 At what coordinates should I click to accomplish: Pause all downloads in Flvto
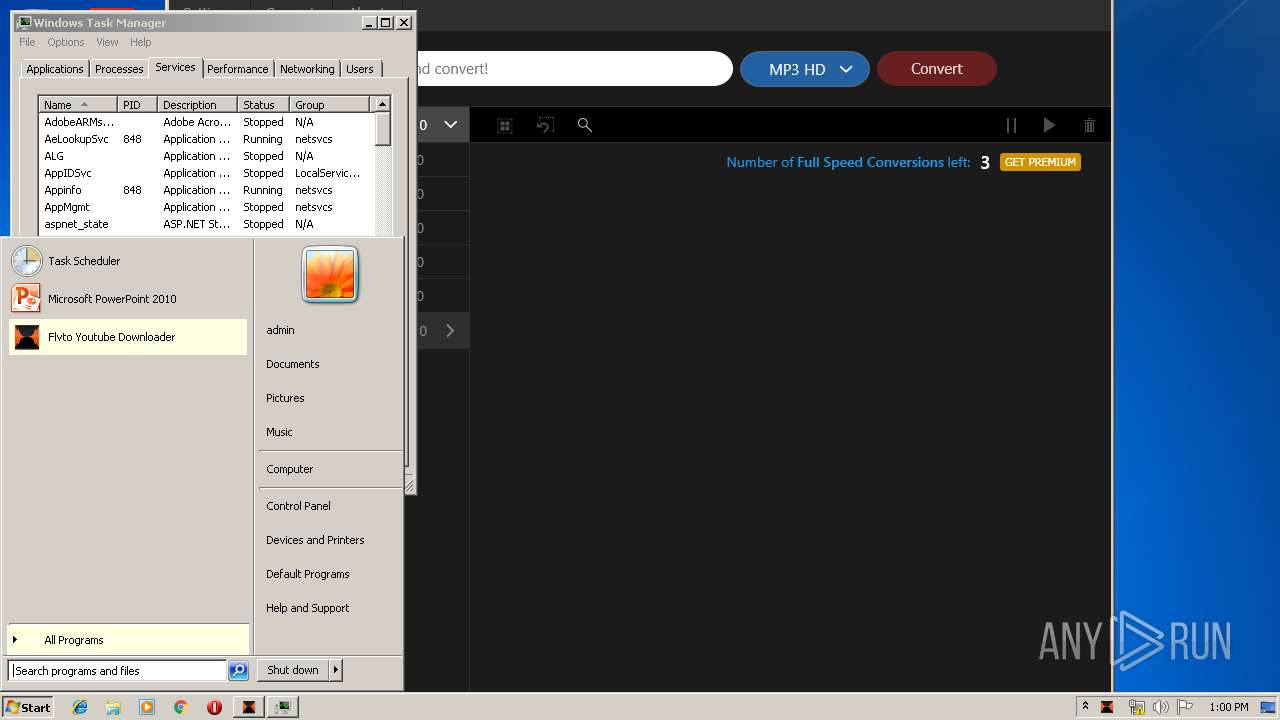(x=1011, y=125)
